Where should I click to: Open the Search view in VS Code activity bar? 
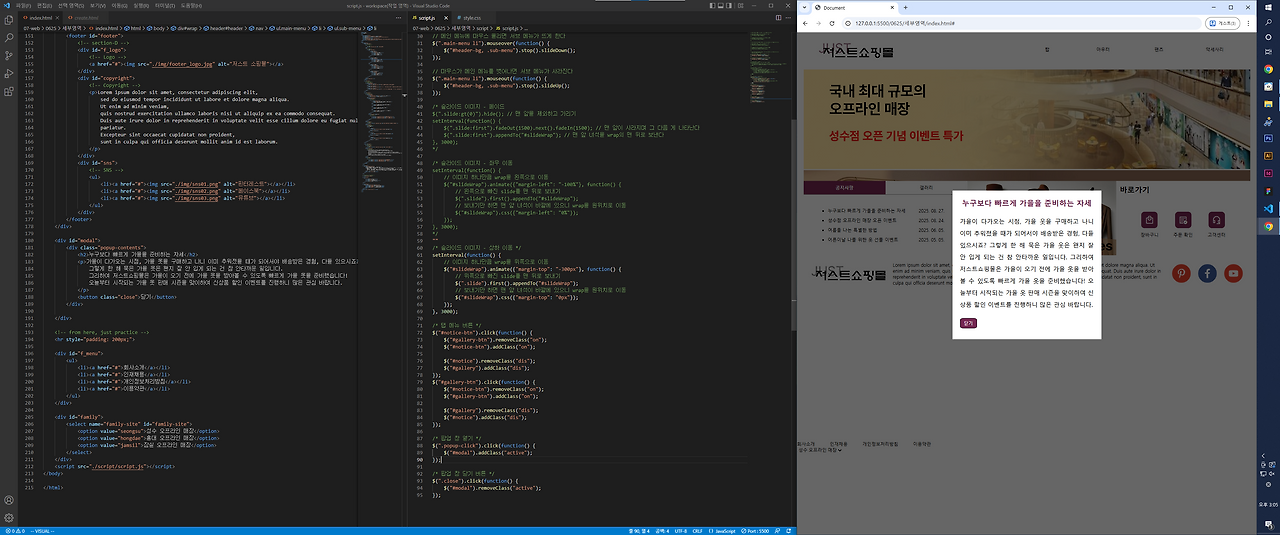click(x=9, y=39)
